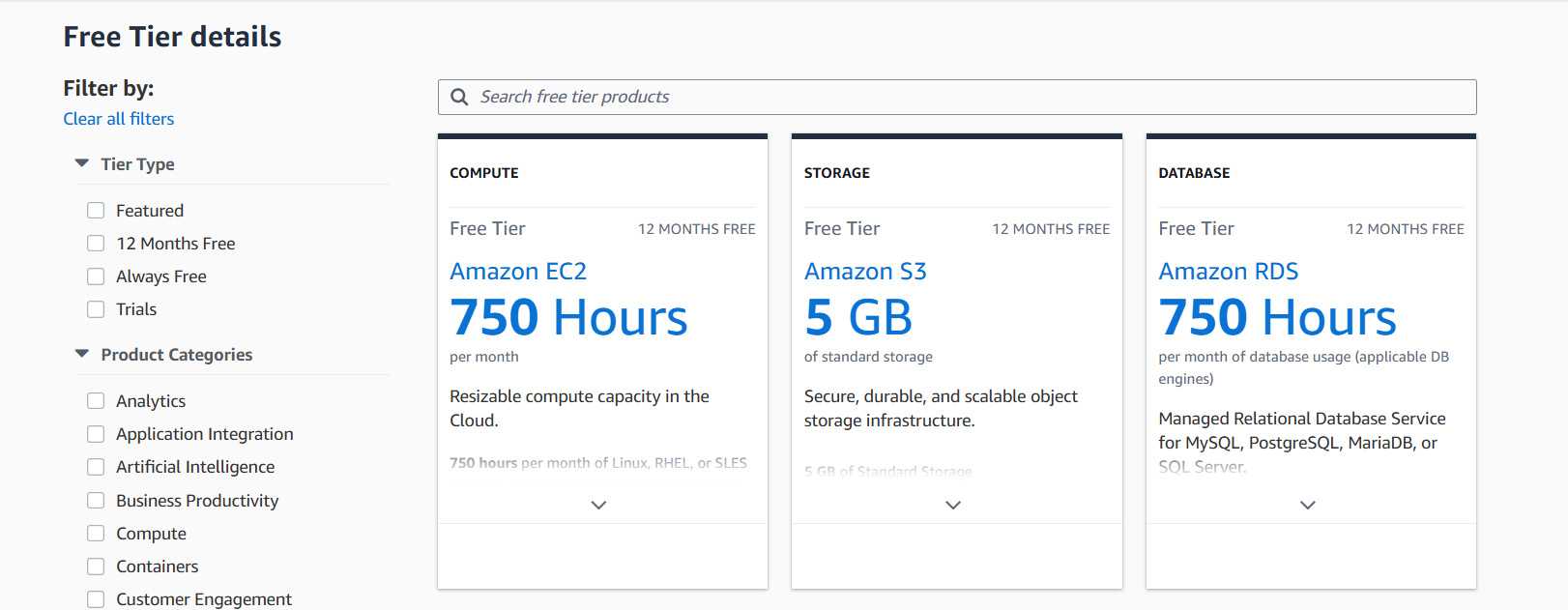The image size is (1568, 610).
Task: Click '12 MONTHS FREE' label on RDS card
Action: [x=1406, y=229]
